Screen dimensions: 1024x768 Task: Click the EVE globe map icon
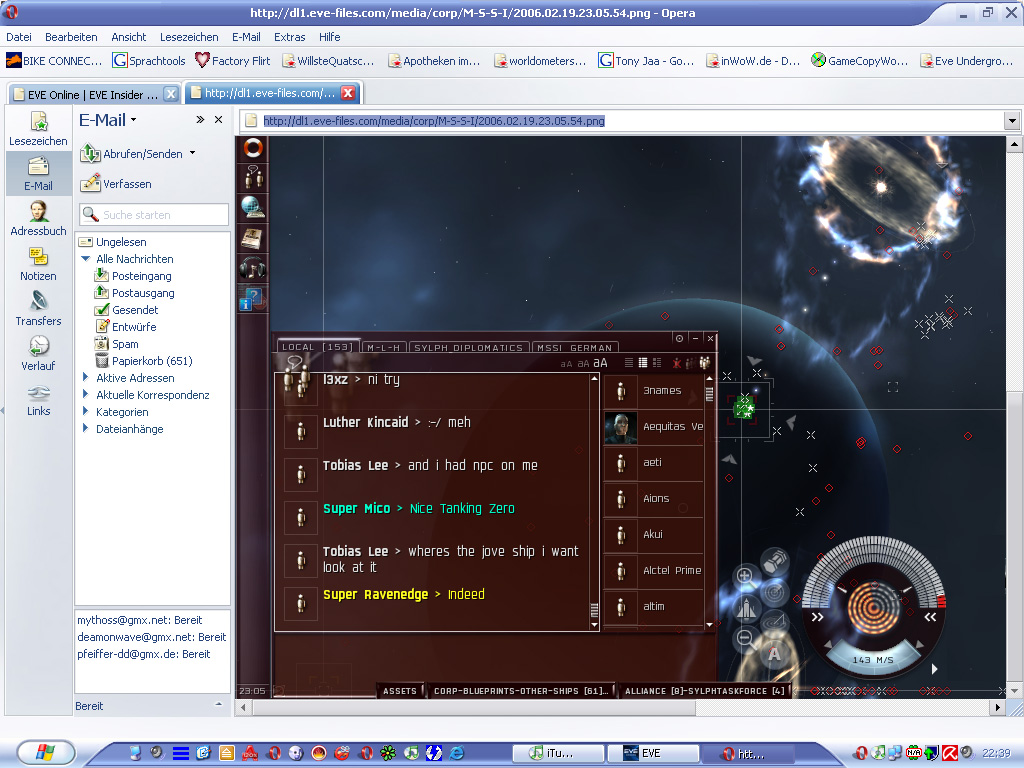(253, 207)
